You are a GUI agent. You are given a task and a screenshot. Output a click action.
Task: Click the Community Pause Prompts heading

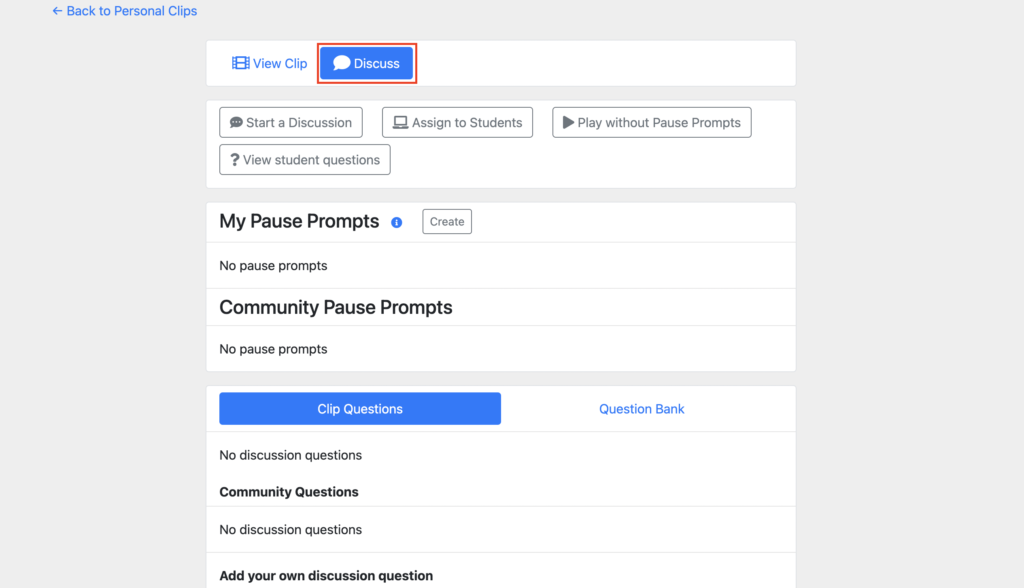click(336, 307)
